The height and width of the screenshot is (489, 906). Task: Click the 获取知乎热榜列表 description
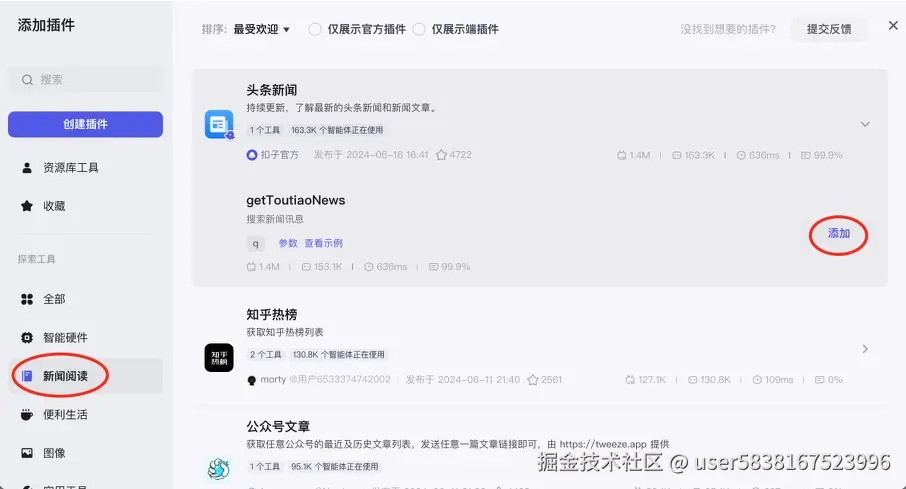pos(285,332)
